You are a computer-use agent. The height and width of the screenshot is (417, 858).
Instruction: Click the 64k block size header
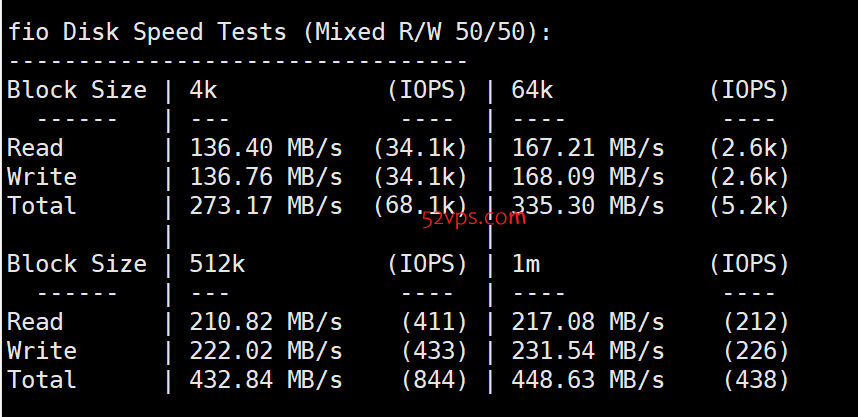click(x=532, y=90)
